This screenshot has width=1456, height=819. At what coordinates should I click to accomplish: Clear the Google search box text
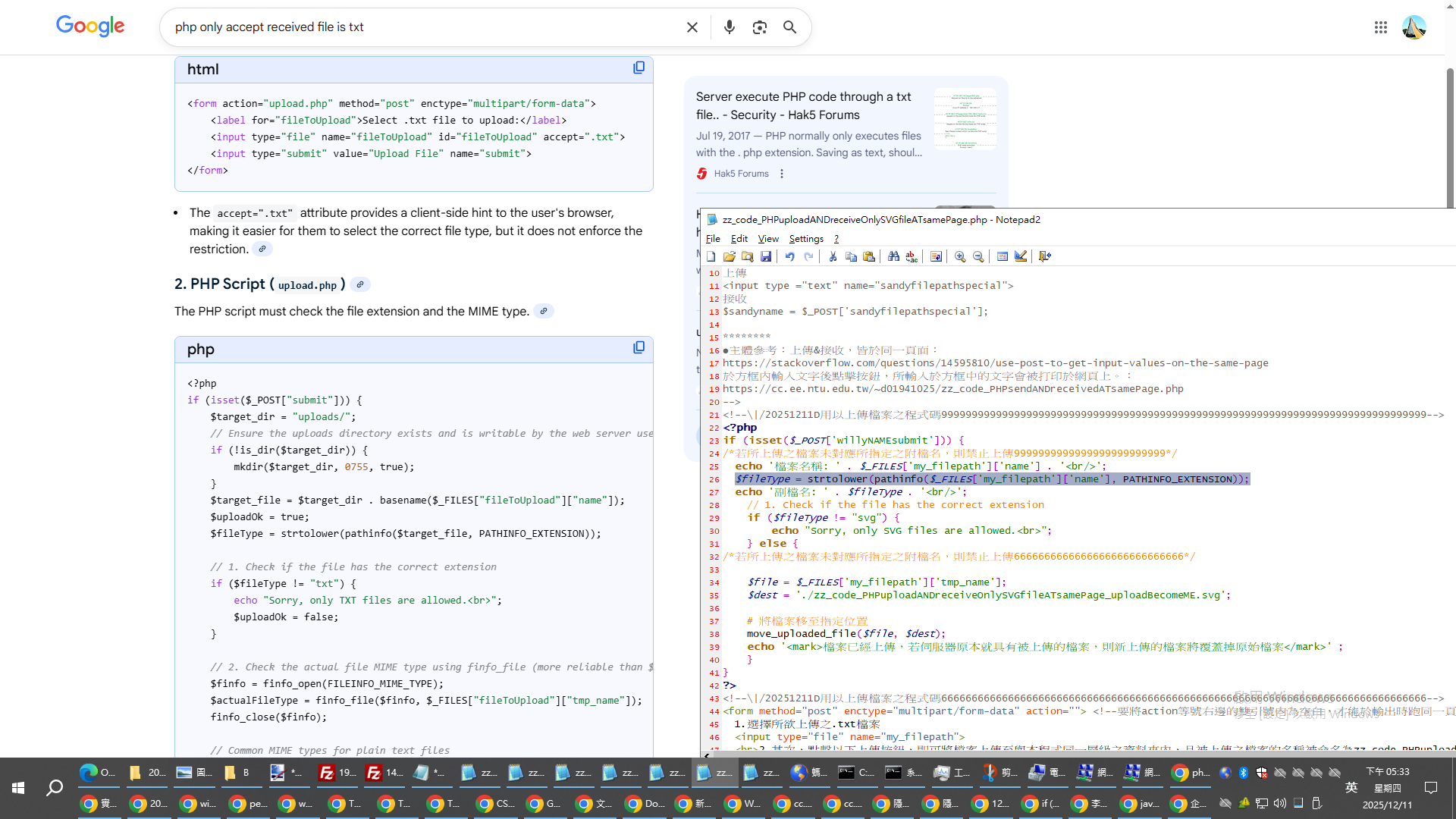692,27
